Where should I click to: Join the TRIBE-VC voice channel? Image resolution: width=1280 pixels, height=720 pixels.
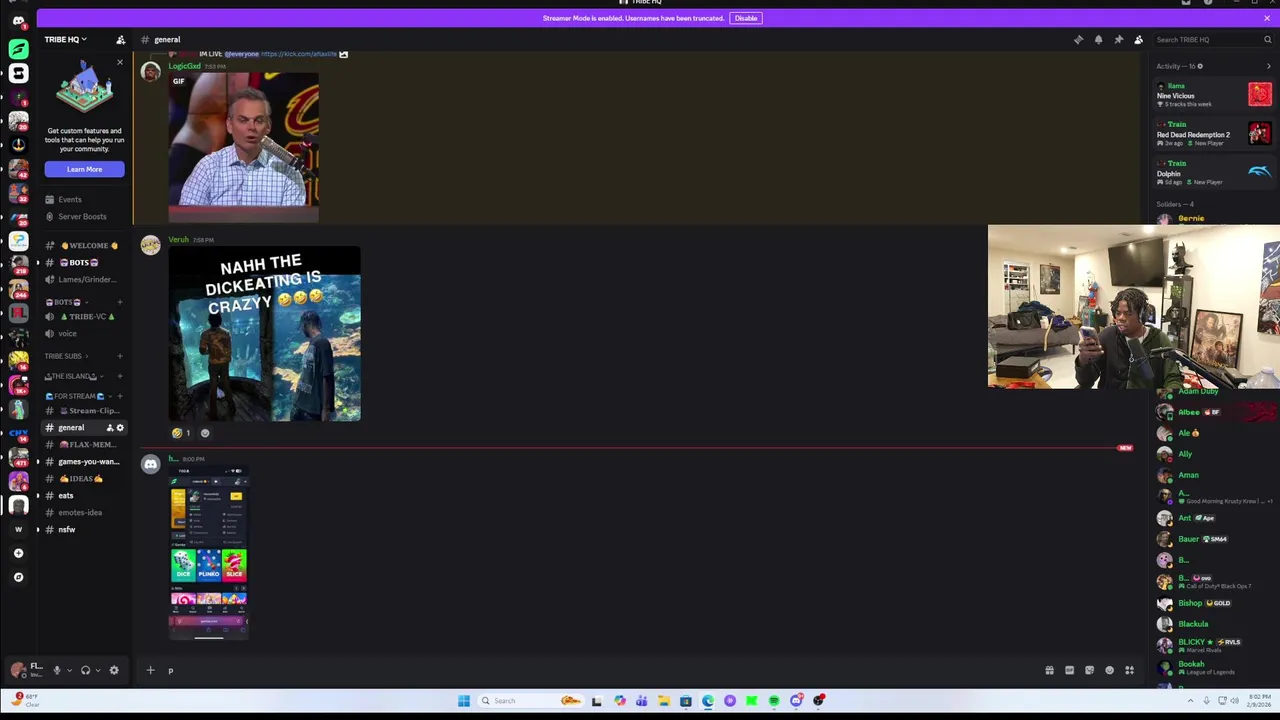click(84, 316)
